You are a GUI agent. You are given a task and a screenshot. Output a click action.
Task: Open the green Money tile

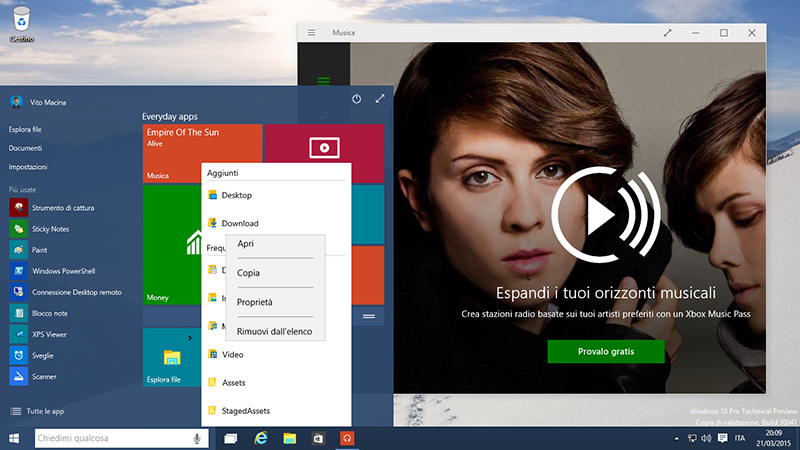[171, 245]
